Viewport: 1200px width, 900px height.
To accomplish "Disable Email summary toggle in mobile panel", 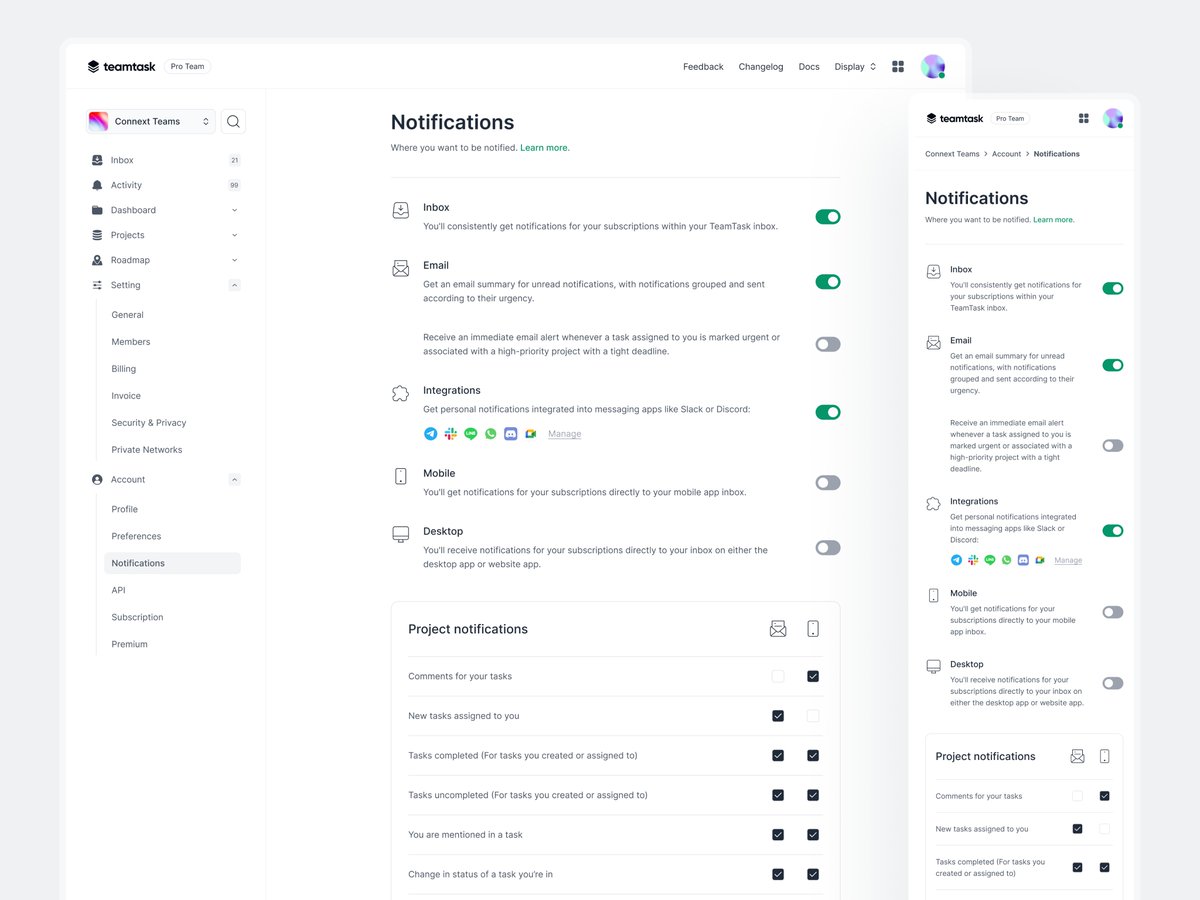I will tap(1113, 365).
